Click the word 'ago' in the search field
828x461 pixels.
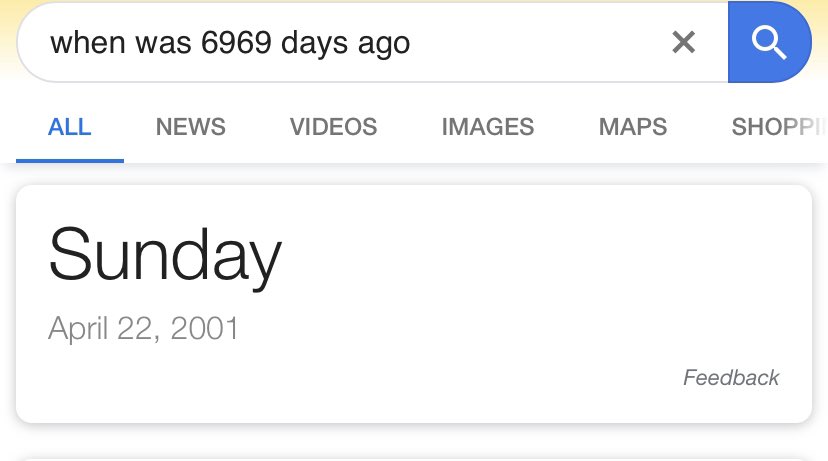[x=383, y=44]
